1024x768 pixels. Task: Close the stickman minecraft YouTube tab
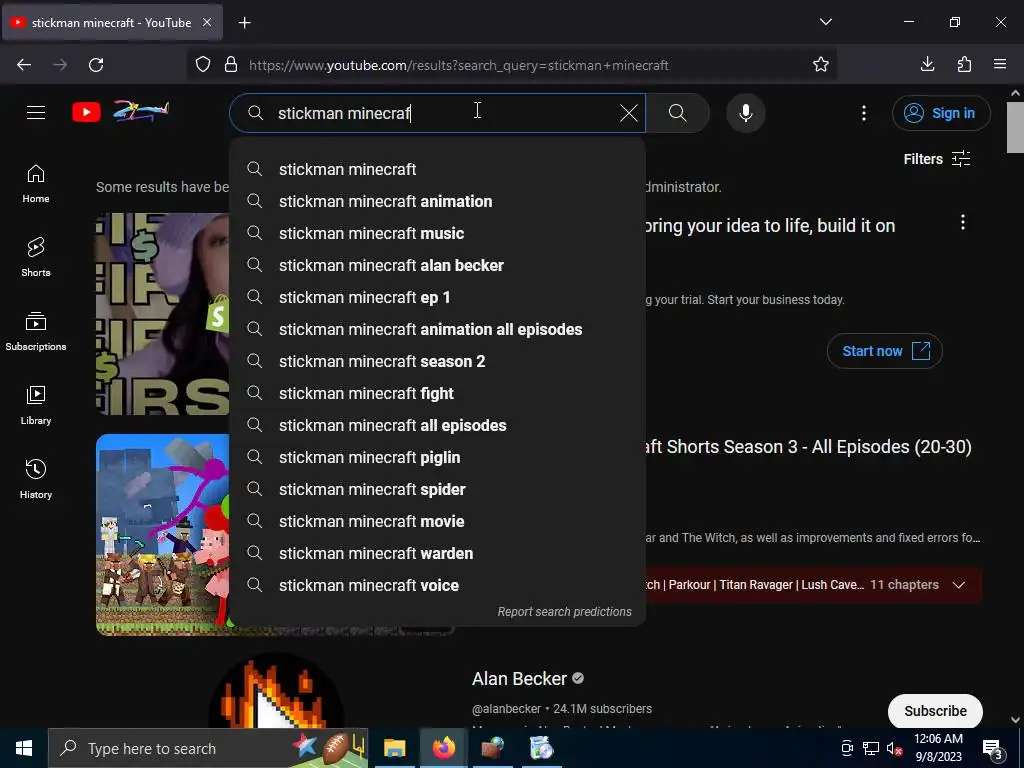(207, 22)
